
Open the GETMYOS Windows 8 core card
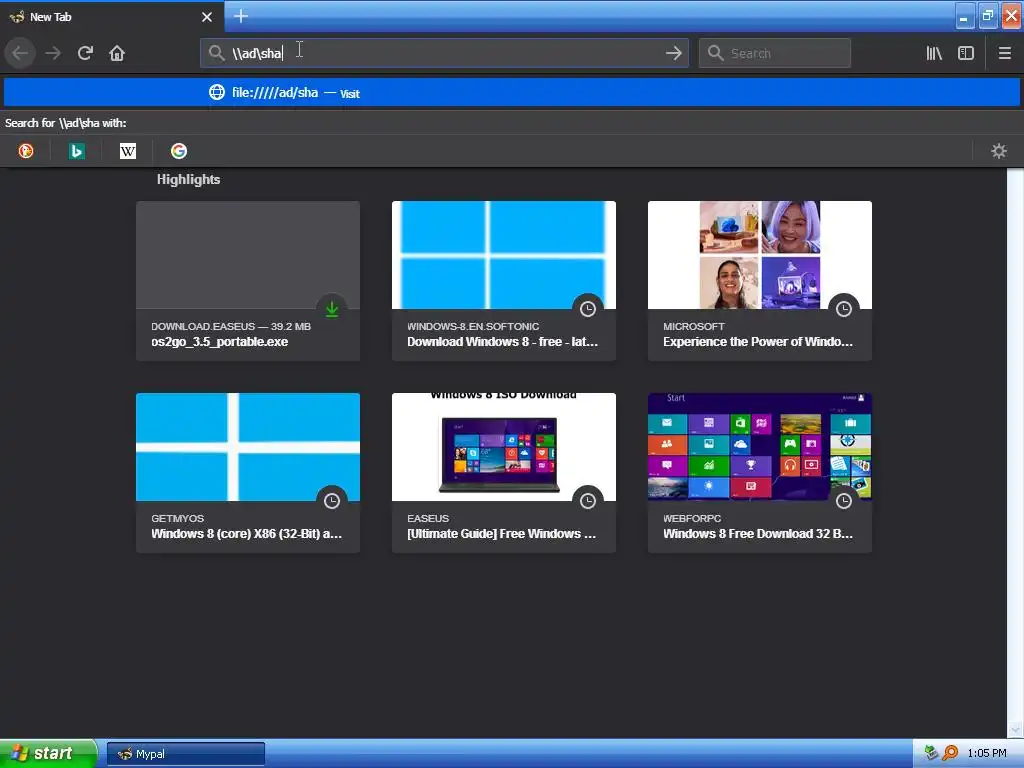tap(248, 473)
